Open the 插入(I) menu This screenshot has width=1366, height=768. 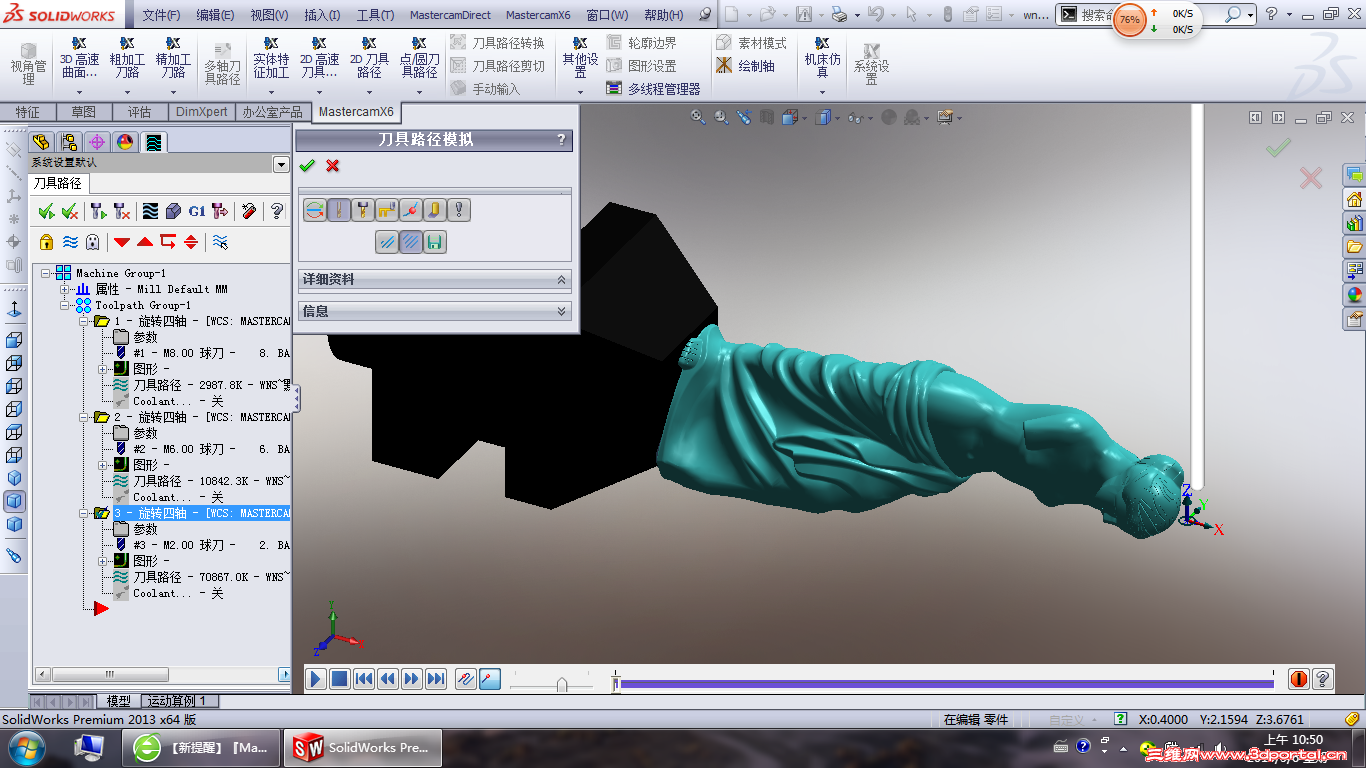322,15
